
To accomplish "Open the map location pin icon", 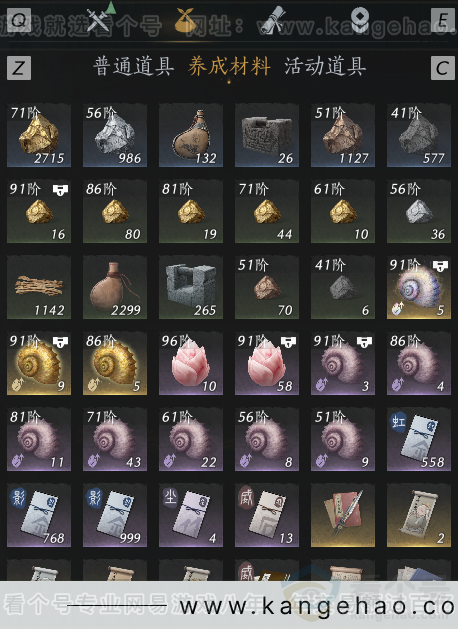I will [359, 19].
